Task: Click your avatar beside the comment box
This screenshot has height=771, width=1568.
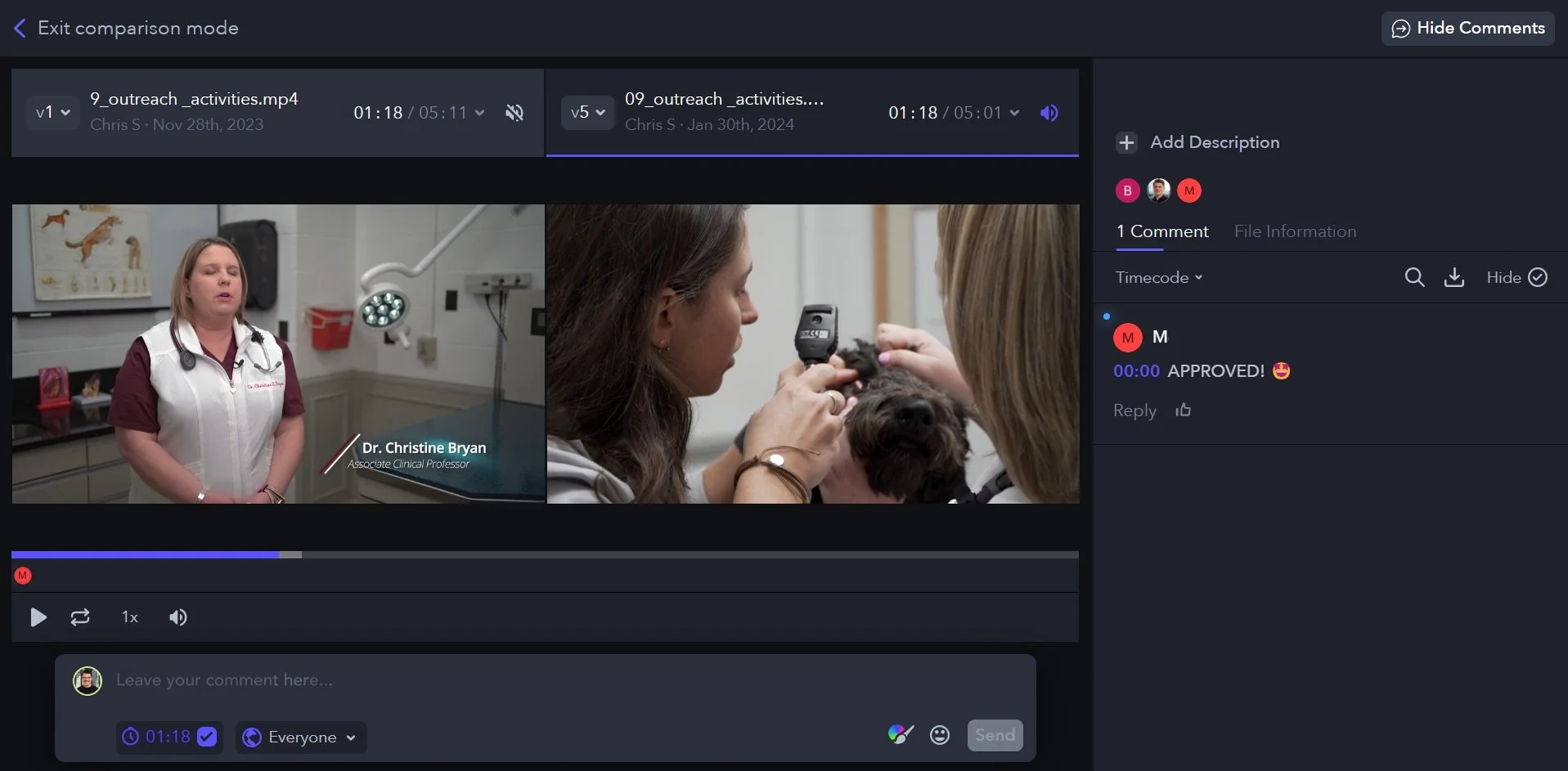Action: pyautogui.click(x=88, y=681)
